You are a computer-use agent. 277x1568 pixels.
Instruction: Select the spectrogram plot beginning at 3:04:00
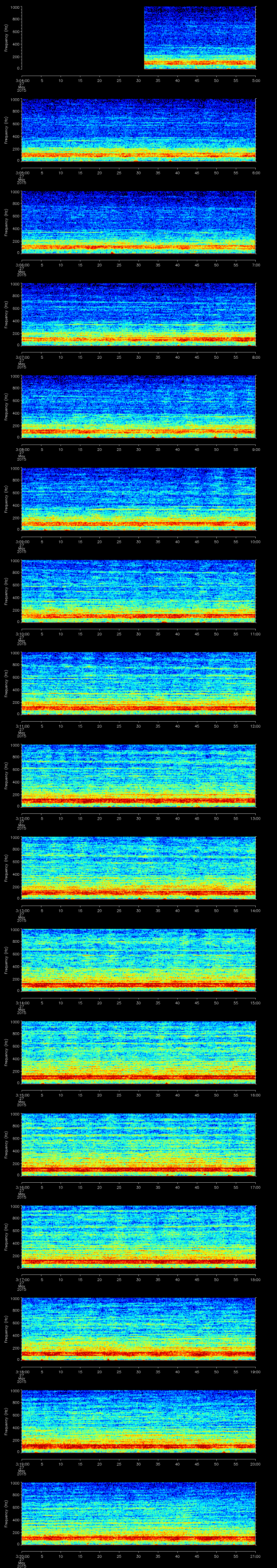point(139,38)
